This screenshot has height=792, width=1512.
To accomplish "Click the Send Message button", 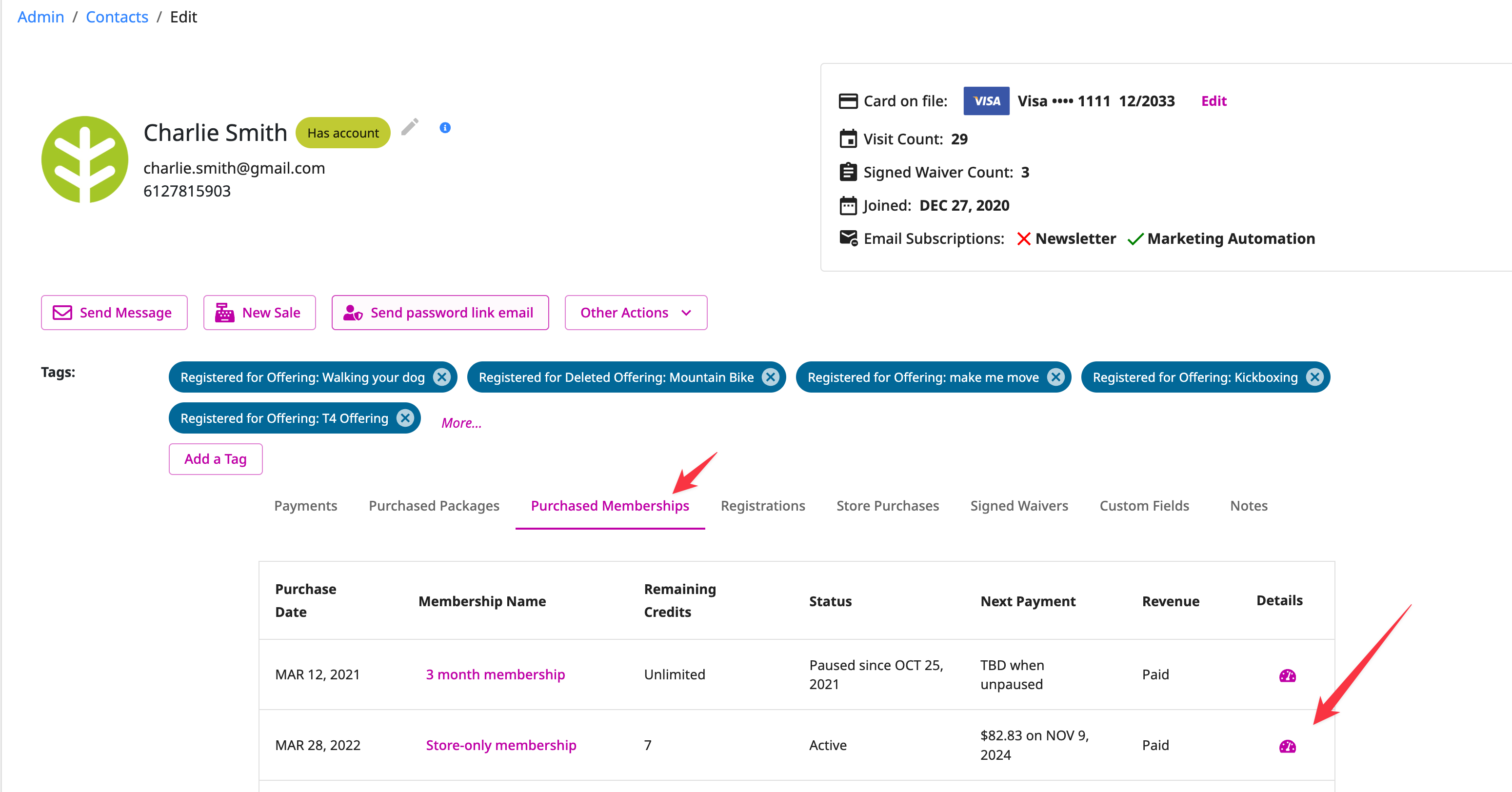I will (114, 313).
